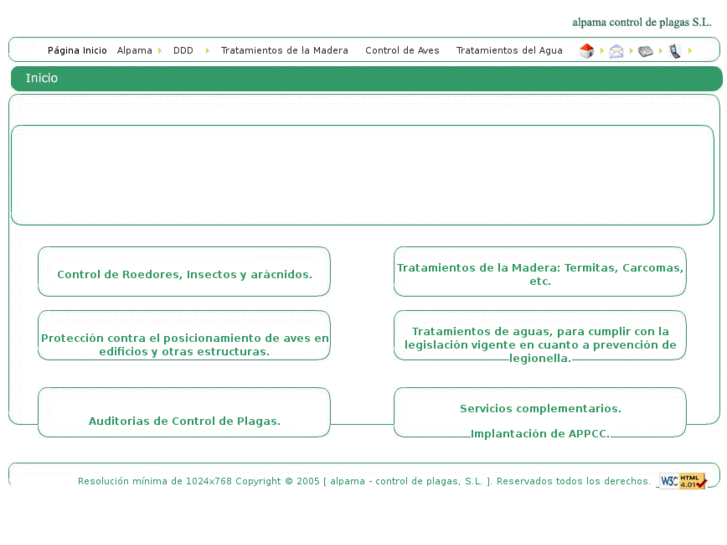Click Auditorias de Control de Plagas

[185, 421]
